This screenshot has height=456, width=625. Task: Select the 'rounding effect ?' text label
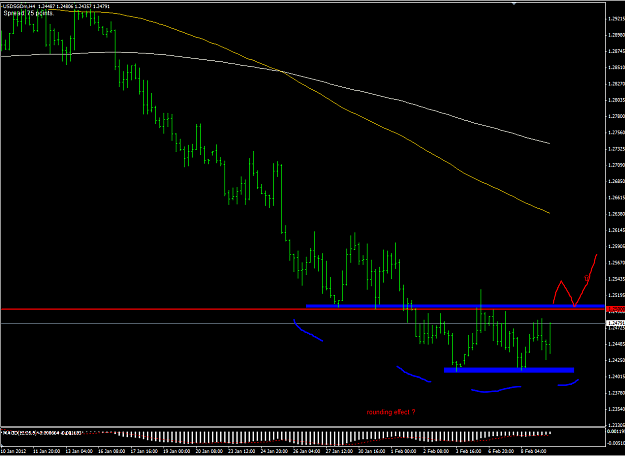pyautogui.click(x=391, y=412)
